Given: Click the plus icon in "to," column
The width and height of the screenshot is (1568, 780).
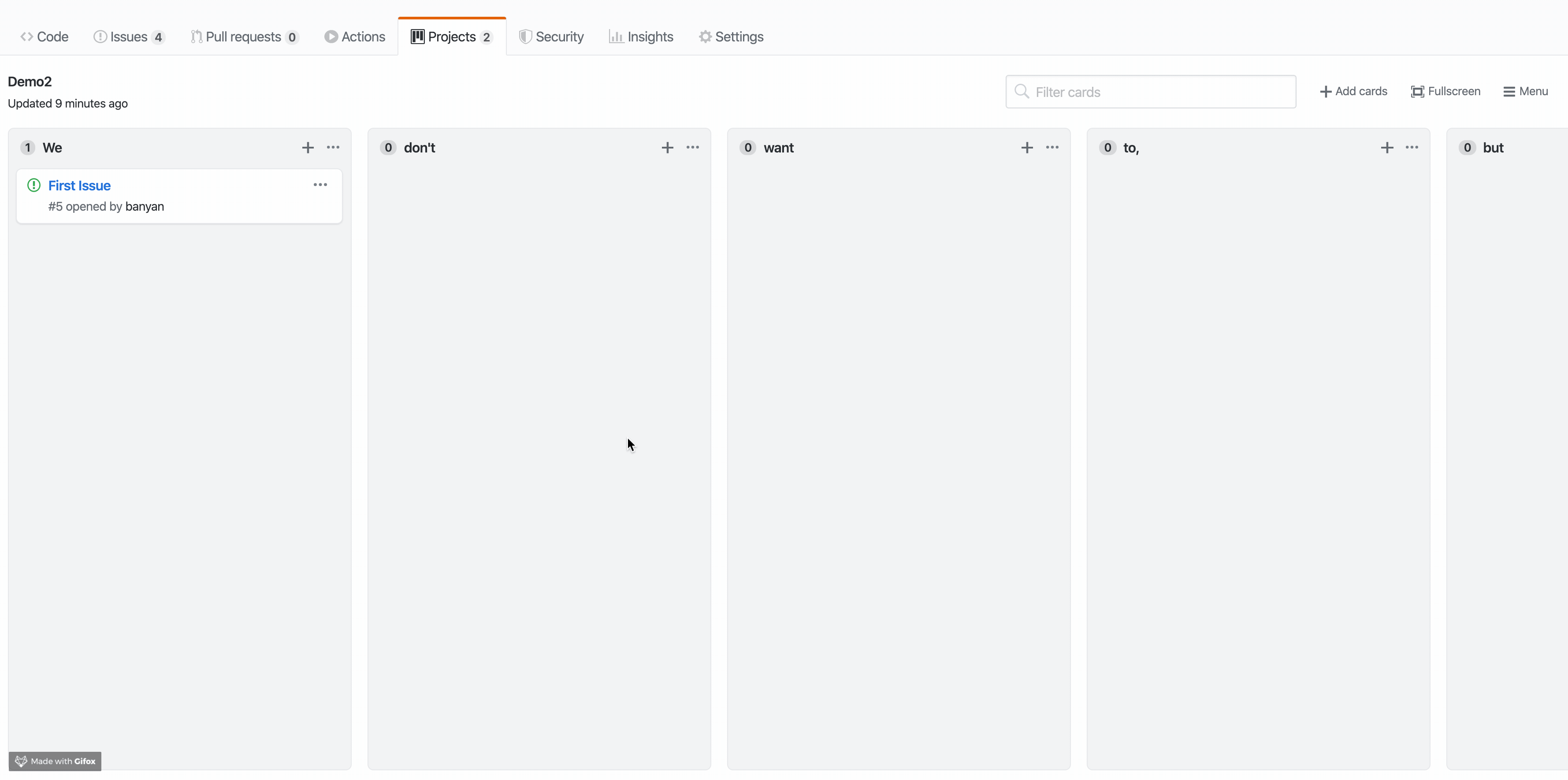Looking at the screenshot, I should click(1386, 148).
